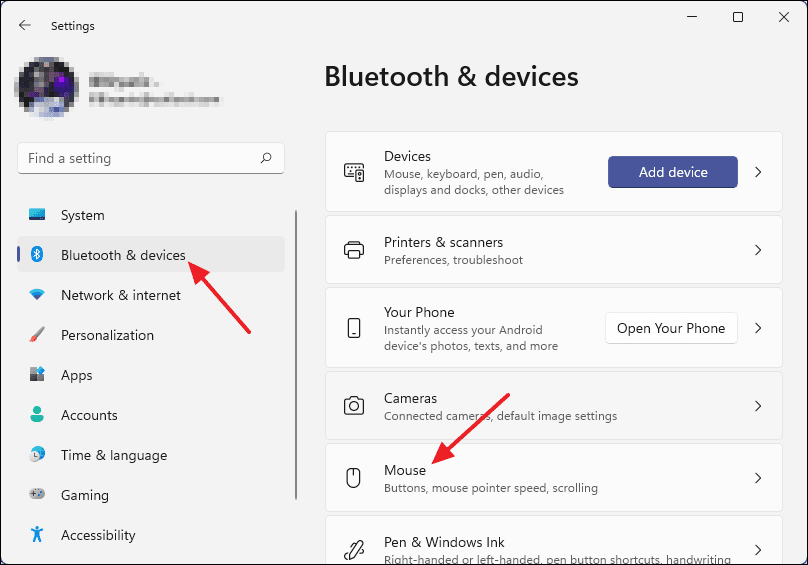Close the Settings window
Screen dimensions: 808x565
coord(784,17)
